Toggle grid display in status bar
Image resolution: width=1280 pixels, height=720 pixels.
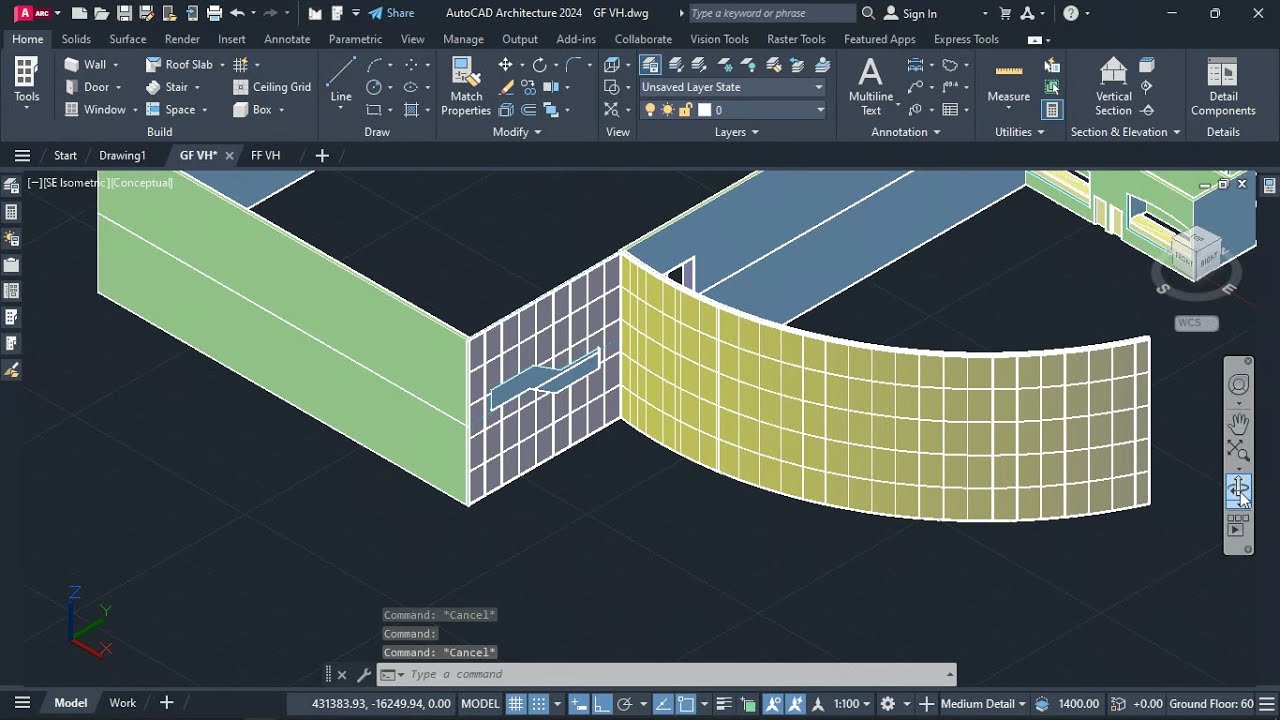coord(516,704)
